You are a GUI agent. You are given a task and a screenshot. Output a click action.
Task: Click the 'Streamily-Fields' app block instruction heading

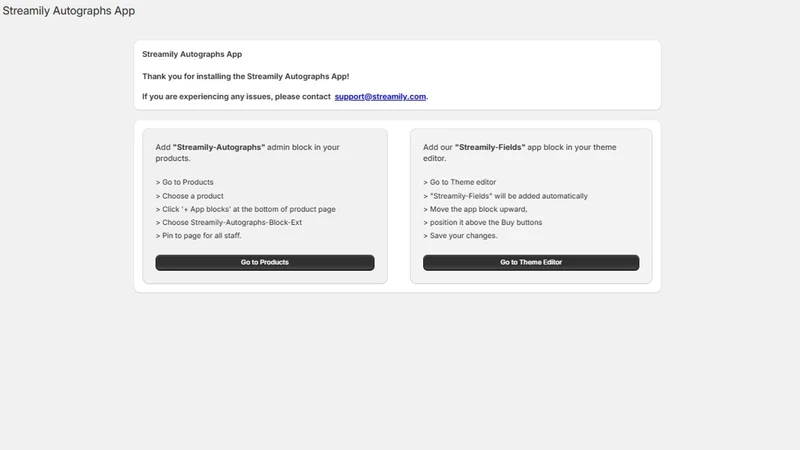[x=519, y=153]
